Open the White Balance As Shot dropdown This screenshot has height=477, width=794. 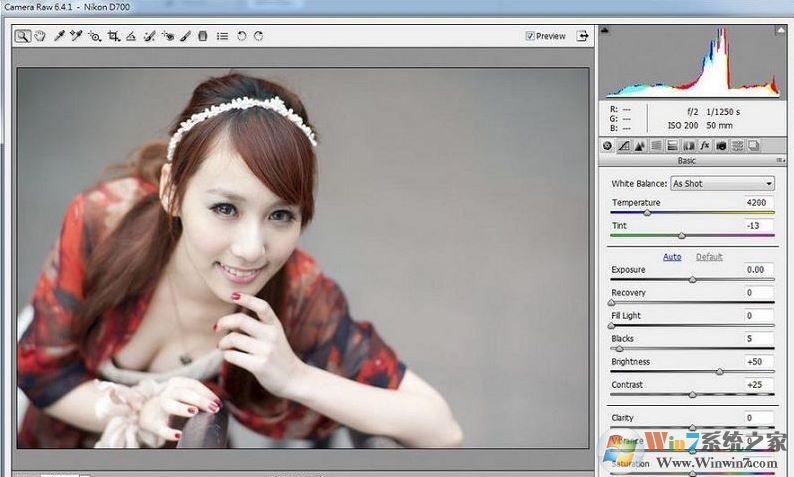pos(723,183)
